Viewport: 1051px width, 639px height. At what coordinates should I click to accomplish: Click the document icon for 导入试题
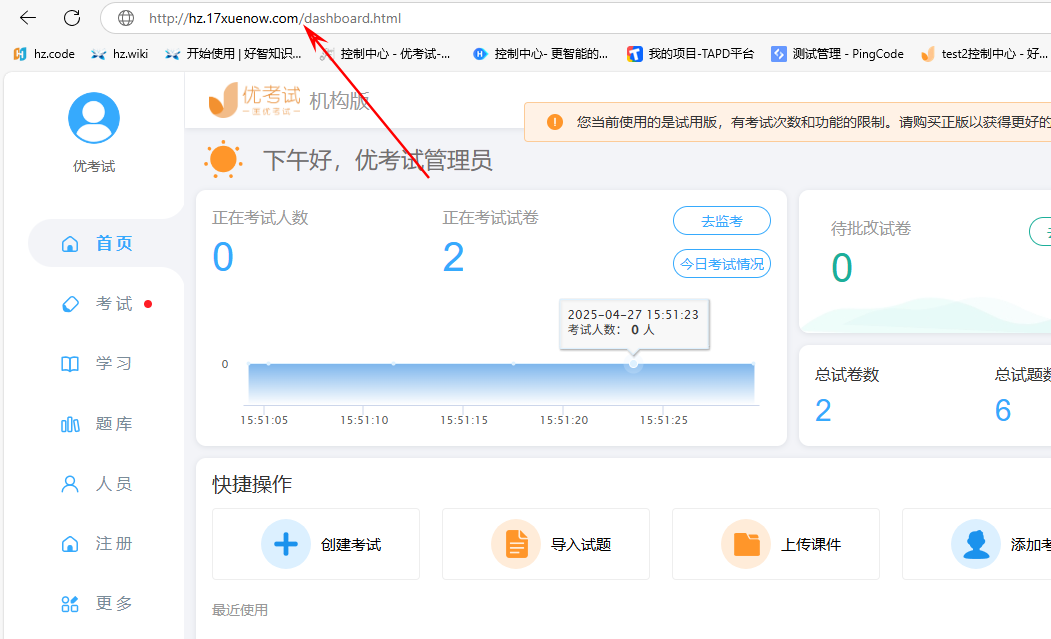(516, 544)
